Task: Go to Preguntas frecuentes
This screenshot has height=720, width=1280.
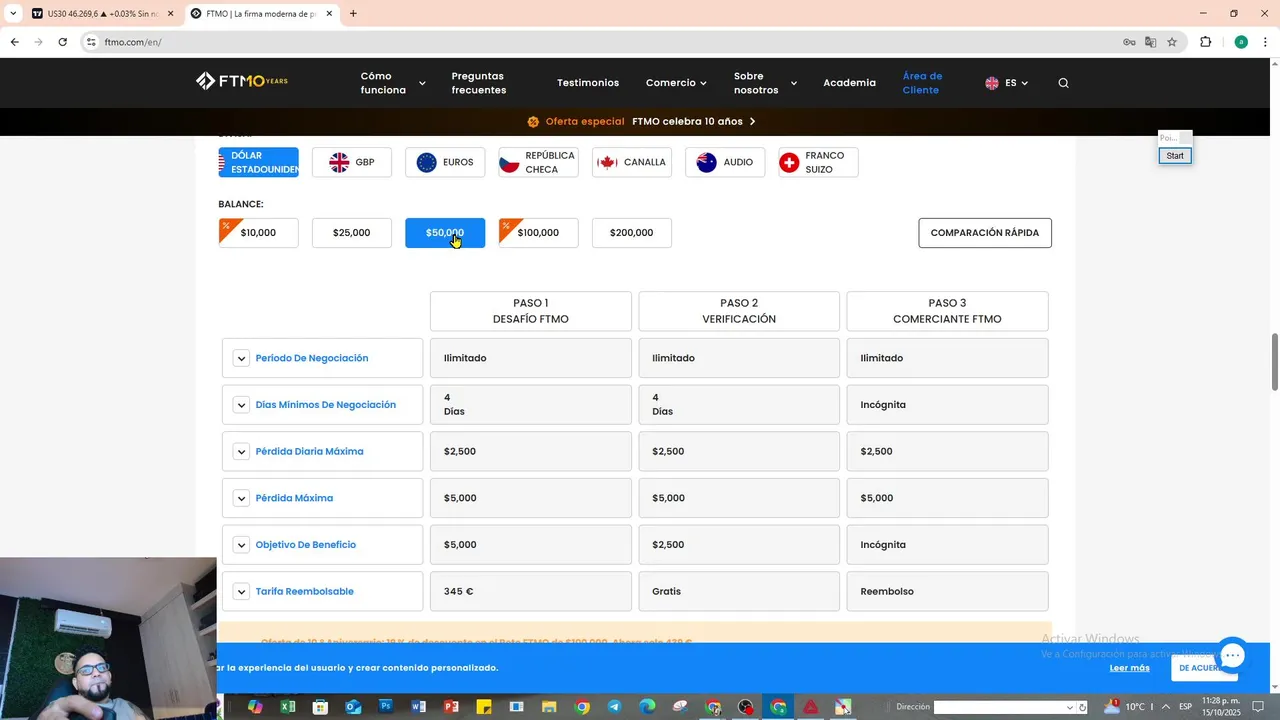Action: click(479, 83)
